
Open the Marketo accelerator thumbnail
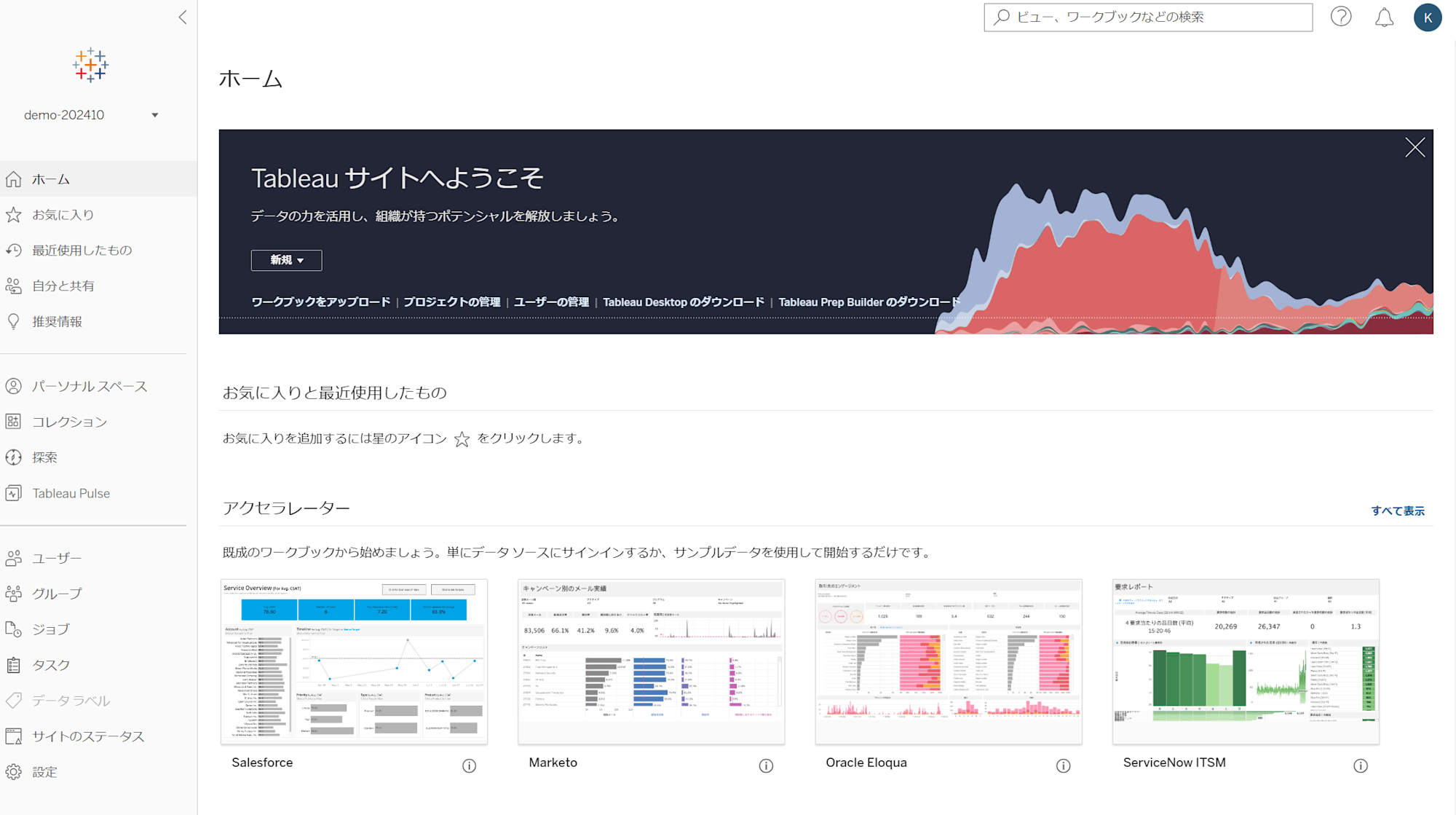pos(651,661)
